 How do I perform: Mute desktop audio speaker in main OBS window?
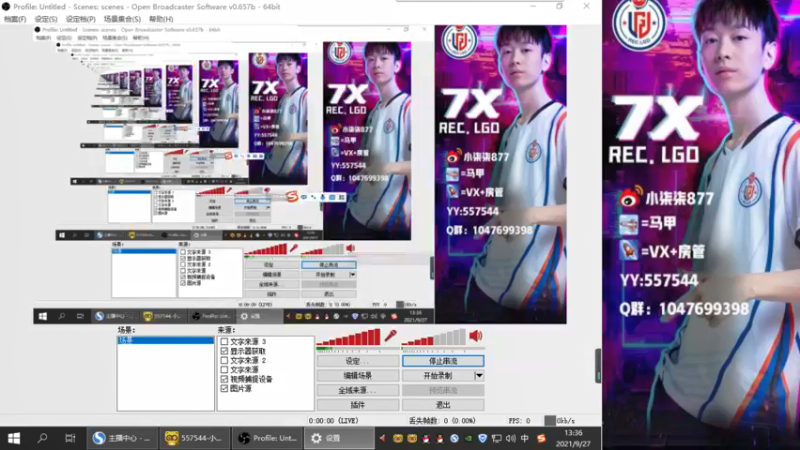(476, 336)
